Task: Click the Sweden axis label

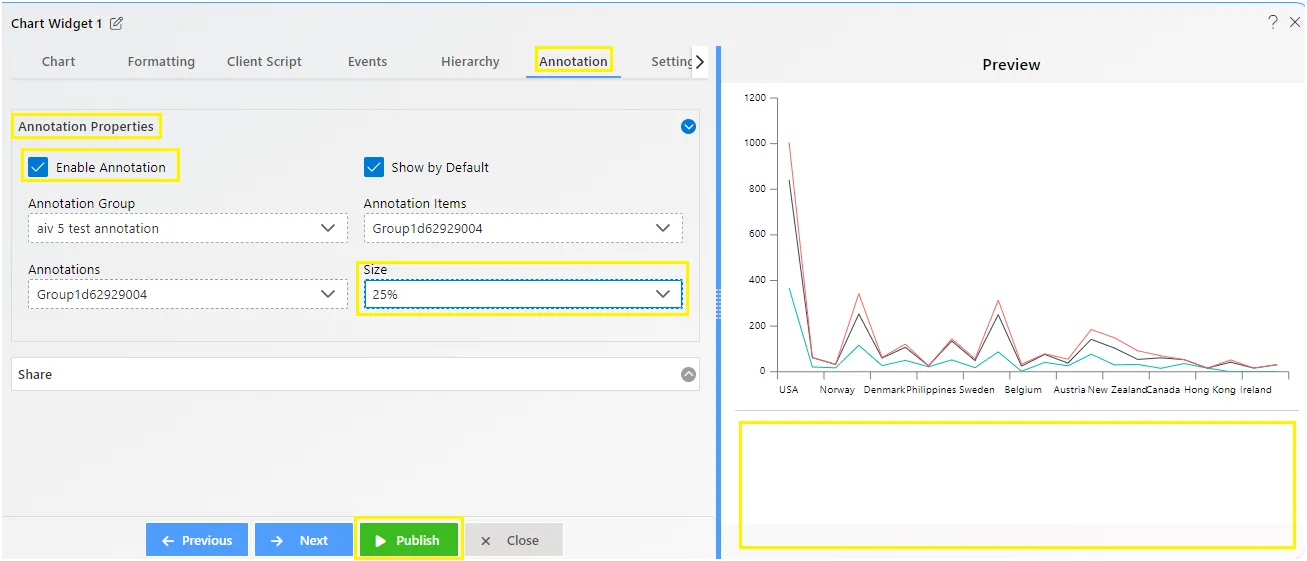Action: (977, 390)
